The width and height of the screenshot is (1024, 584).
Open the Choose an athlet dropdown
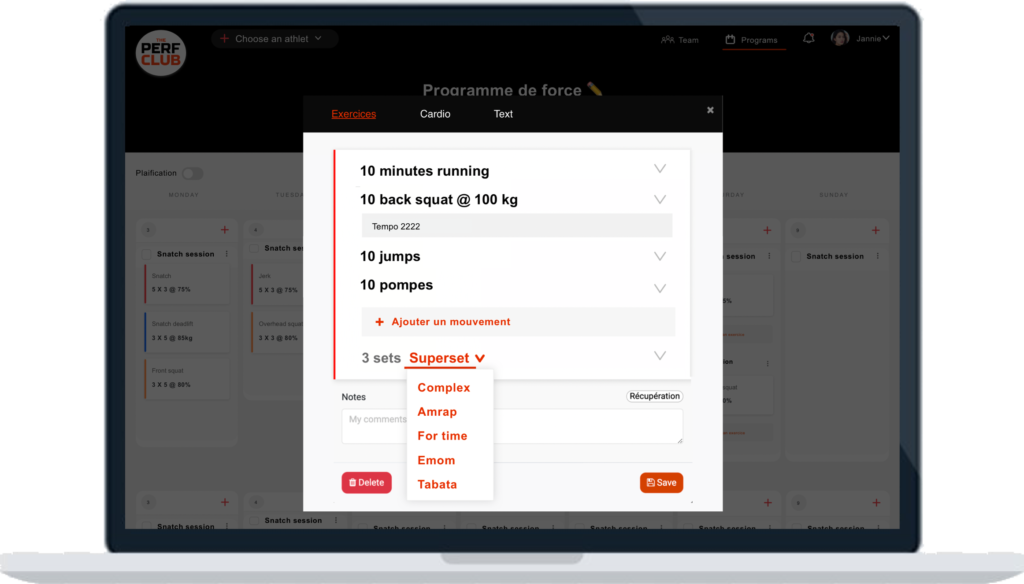pyautogui.click(x=274, y=39)
